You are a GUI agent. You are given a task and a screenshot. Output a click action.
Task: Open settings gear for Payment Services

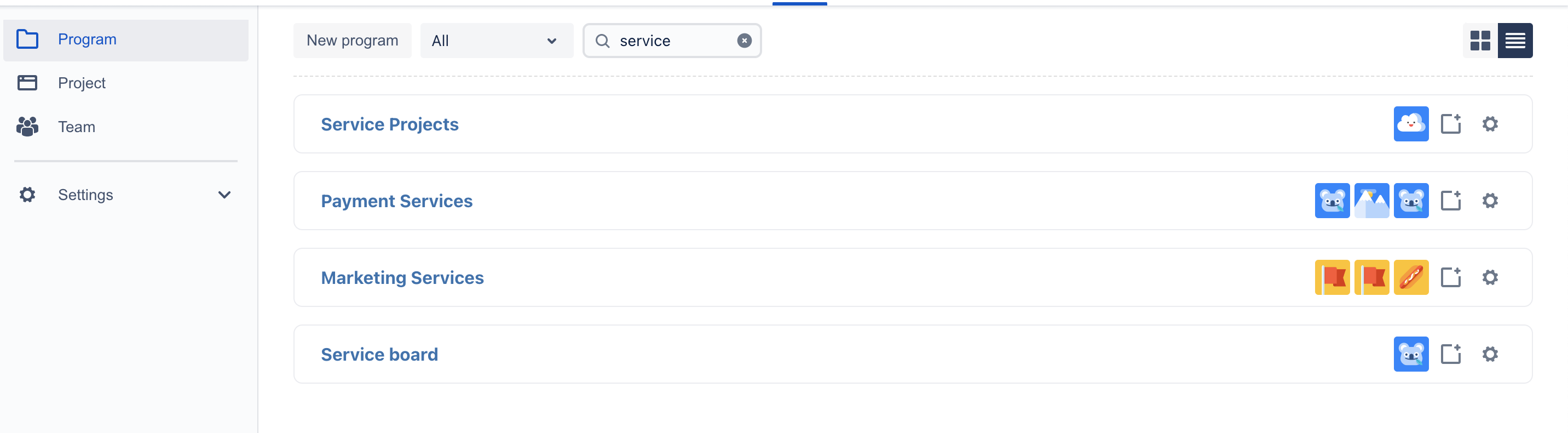1490,201
